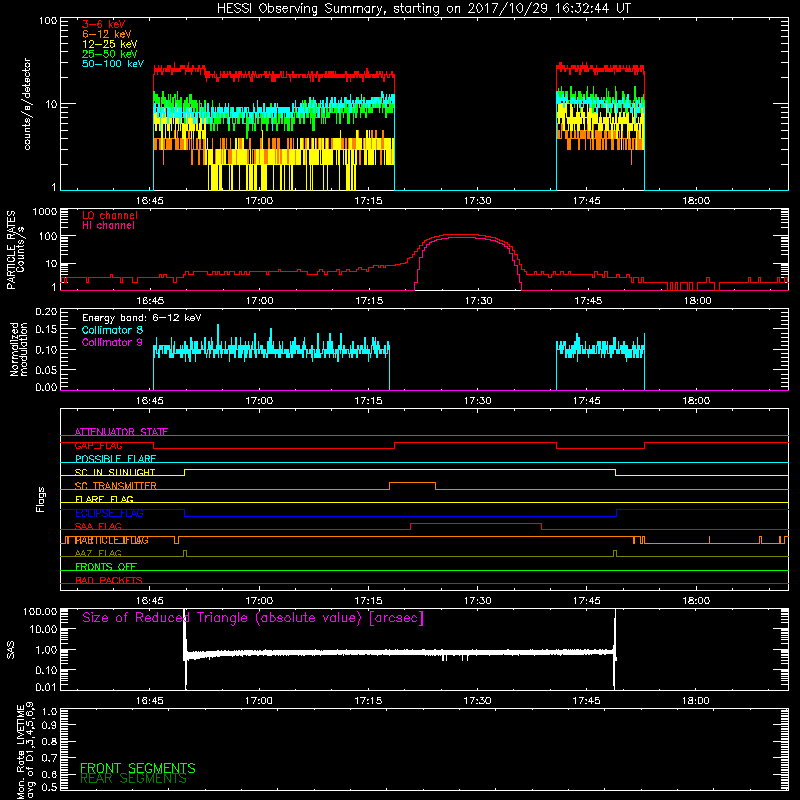This screenshot has height=800, width=800.
Task: Click 16:45 tick under the Flags panel
Action: point(149,601)
